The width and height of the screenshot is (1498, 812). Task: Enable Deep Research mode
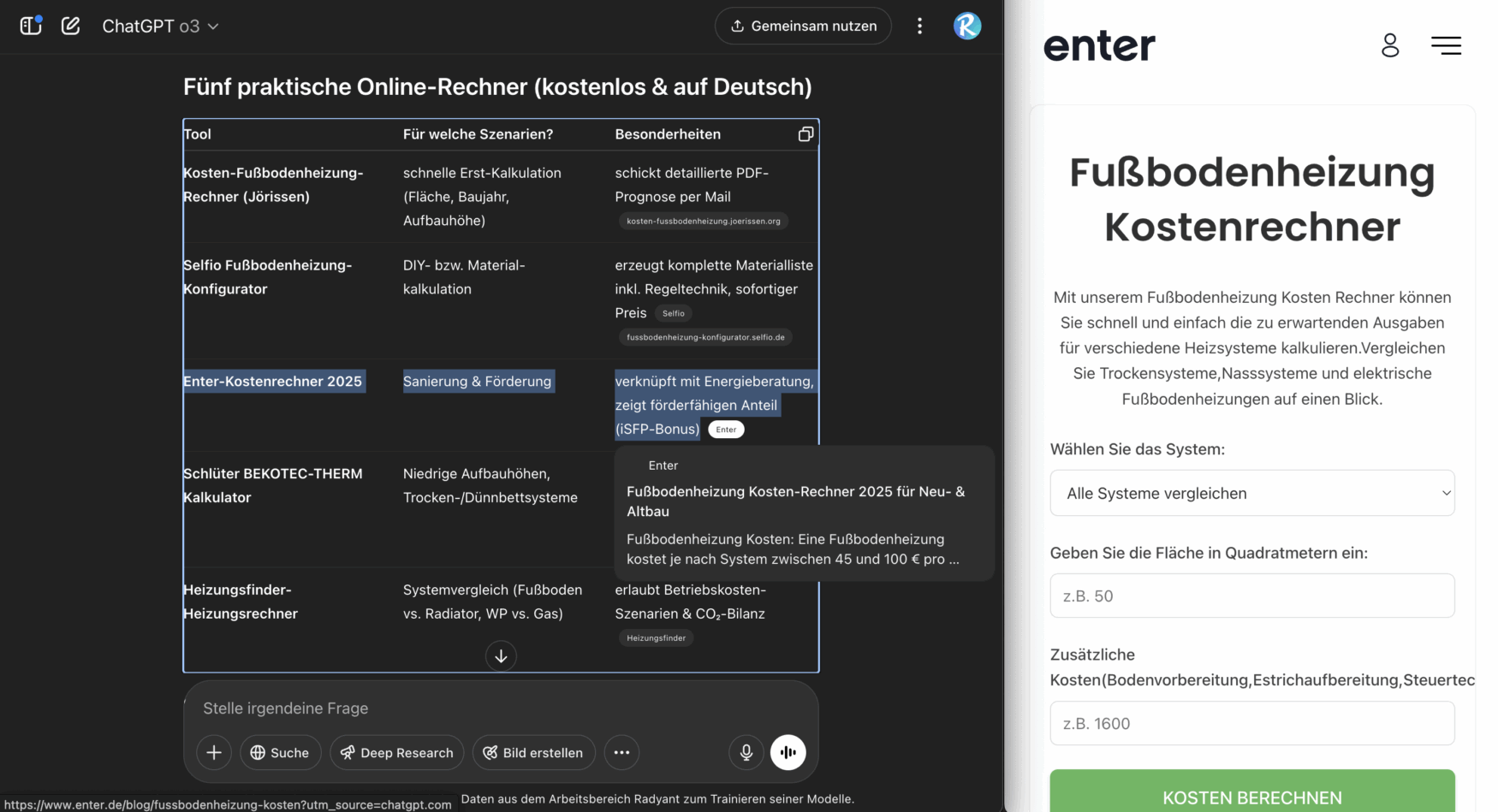397,752
